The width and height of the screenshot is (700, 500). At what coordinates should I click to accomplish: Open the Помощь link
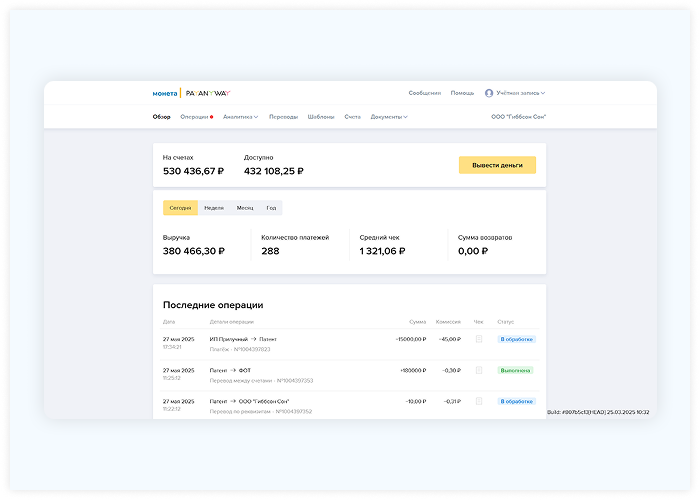[x=462, y=93]
